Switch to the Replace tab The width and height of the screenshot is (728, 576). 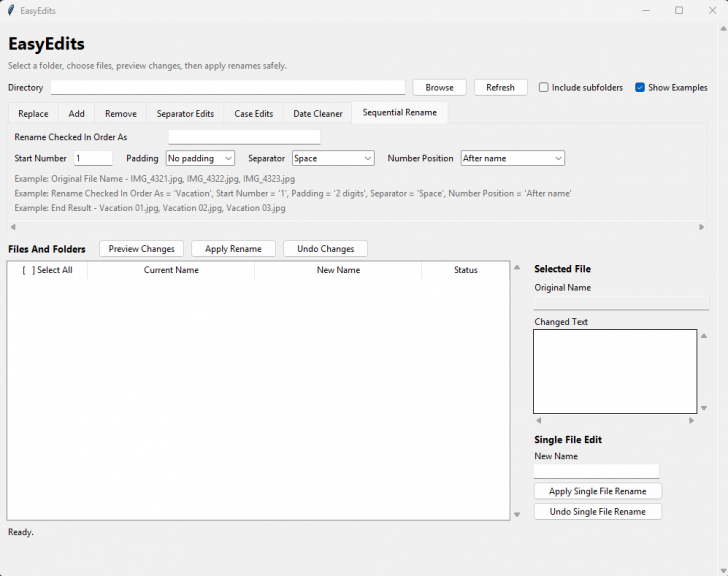click(33, 114)
